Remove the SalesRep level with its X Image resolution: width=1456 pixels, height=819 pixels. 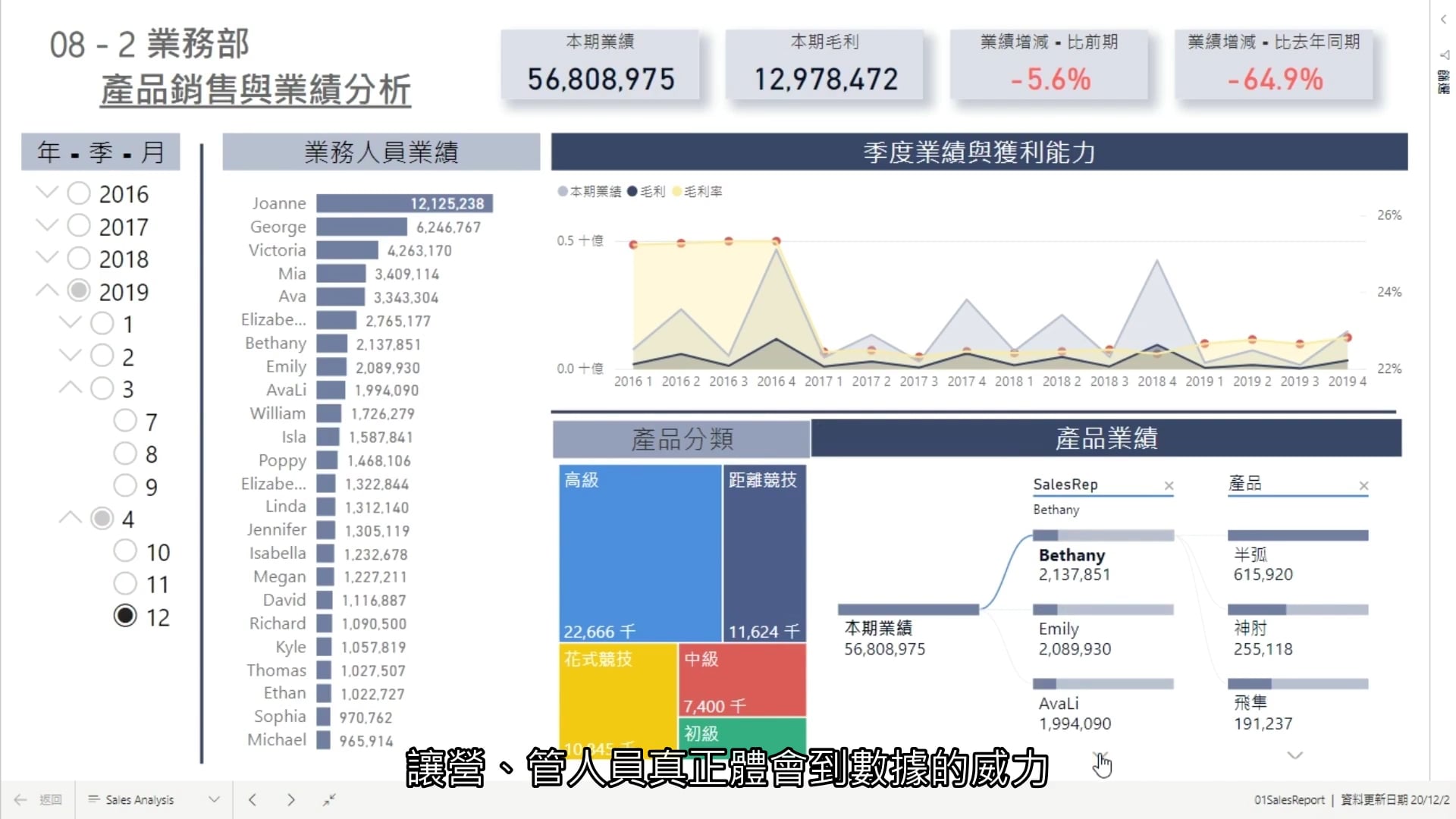tap(1169, 485)
